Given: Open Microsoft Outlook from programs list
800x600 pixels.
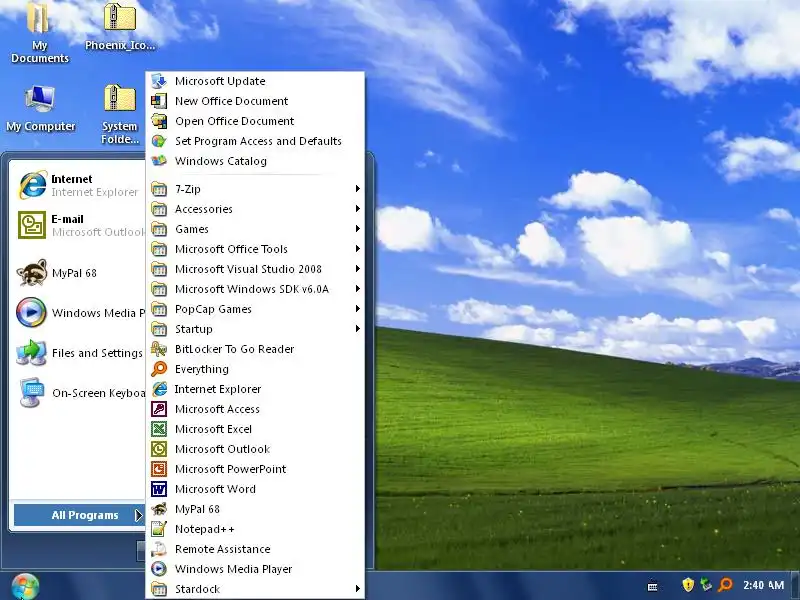Looking at the screenshot, I should pos(255,449).
